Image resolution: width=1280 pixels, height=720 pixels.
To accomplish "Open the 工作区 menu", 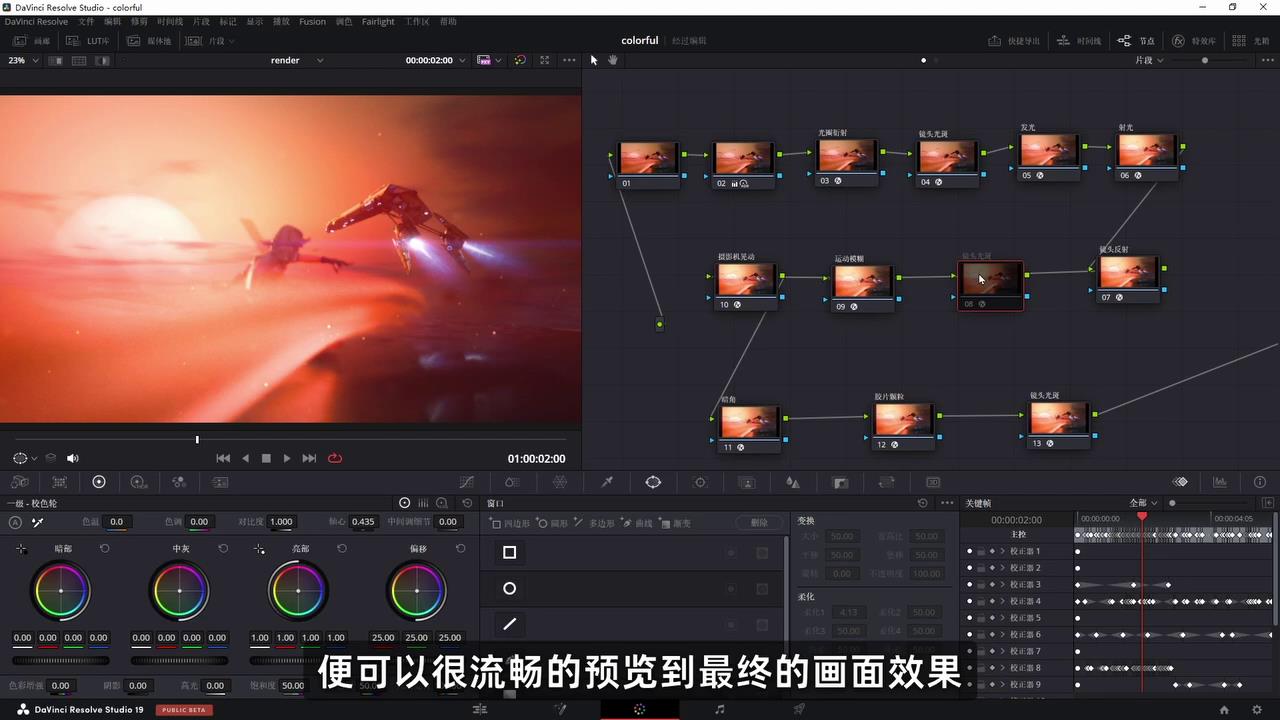I will point(418,21).
